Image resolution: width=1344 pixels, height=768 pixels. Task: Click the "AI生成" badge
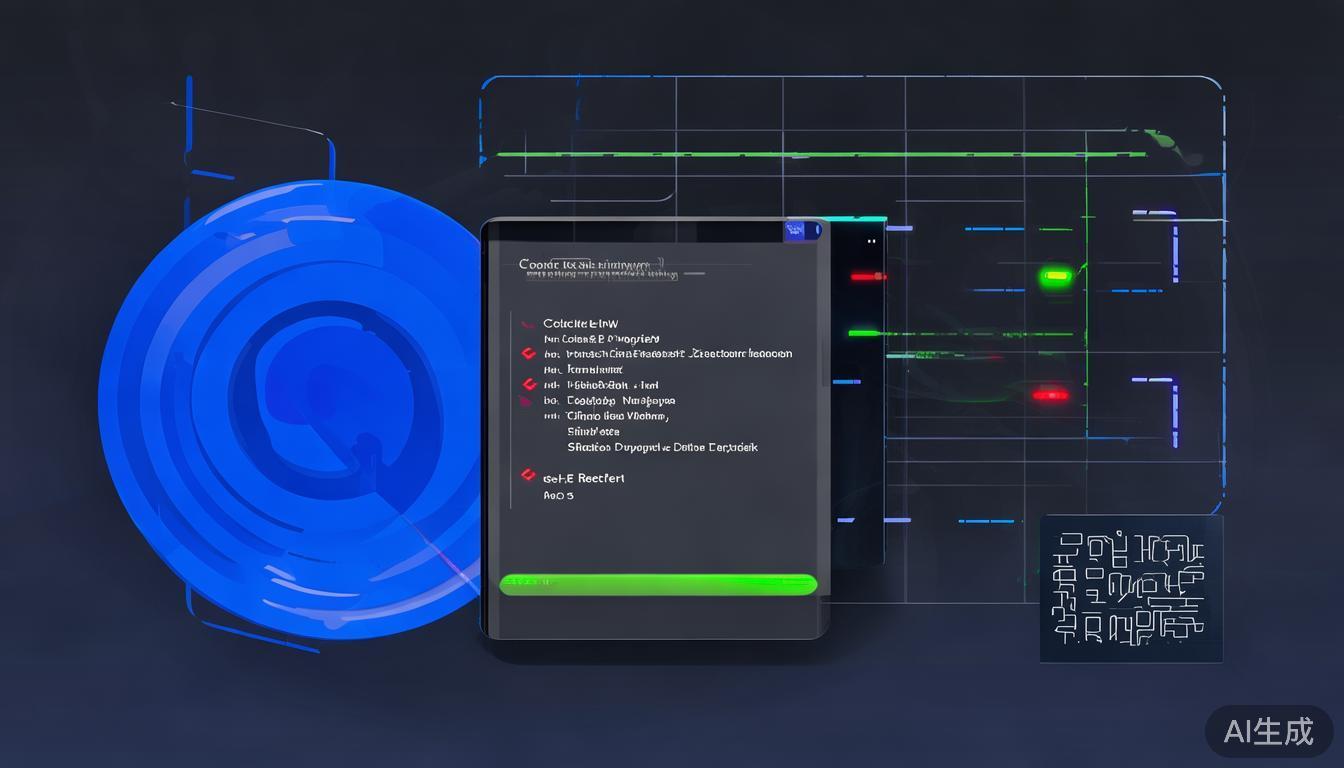pos(1268,731)
